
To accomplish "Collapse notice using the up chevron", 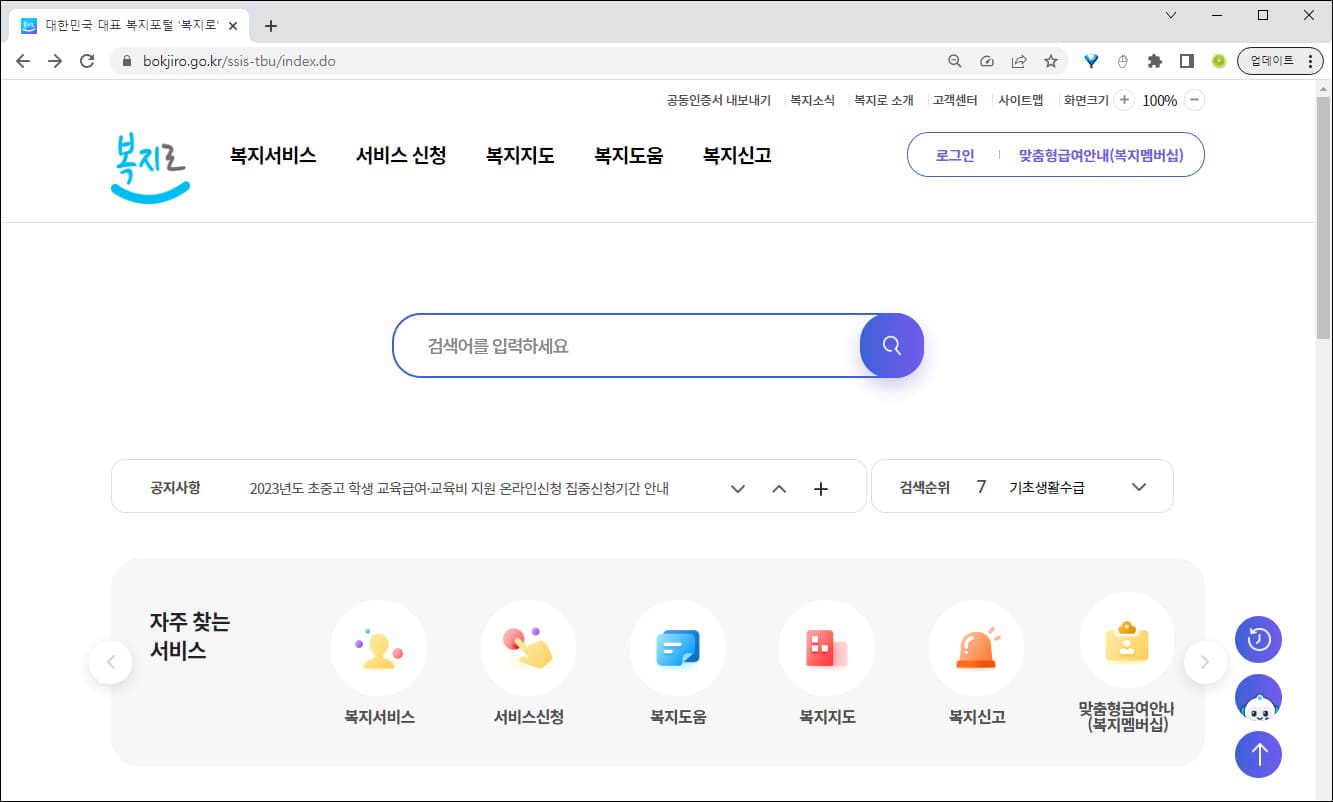I will coord(779,488).
